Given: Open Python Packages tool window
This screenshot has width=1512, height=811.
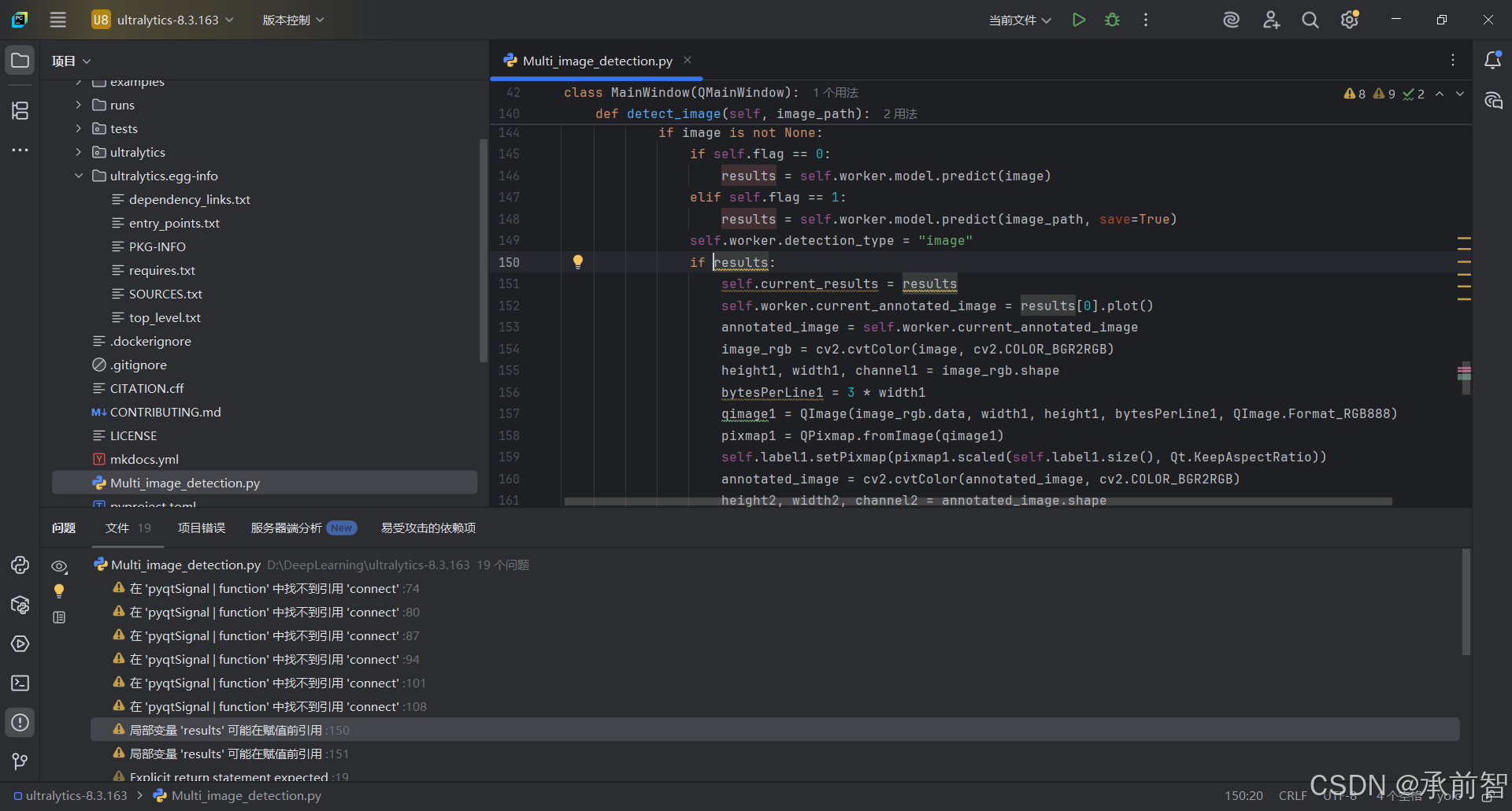Looking at the screenshot, I should [x=20, y=604].
